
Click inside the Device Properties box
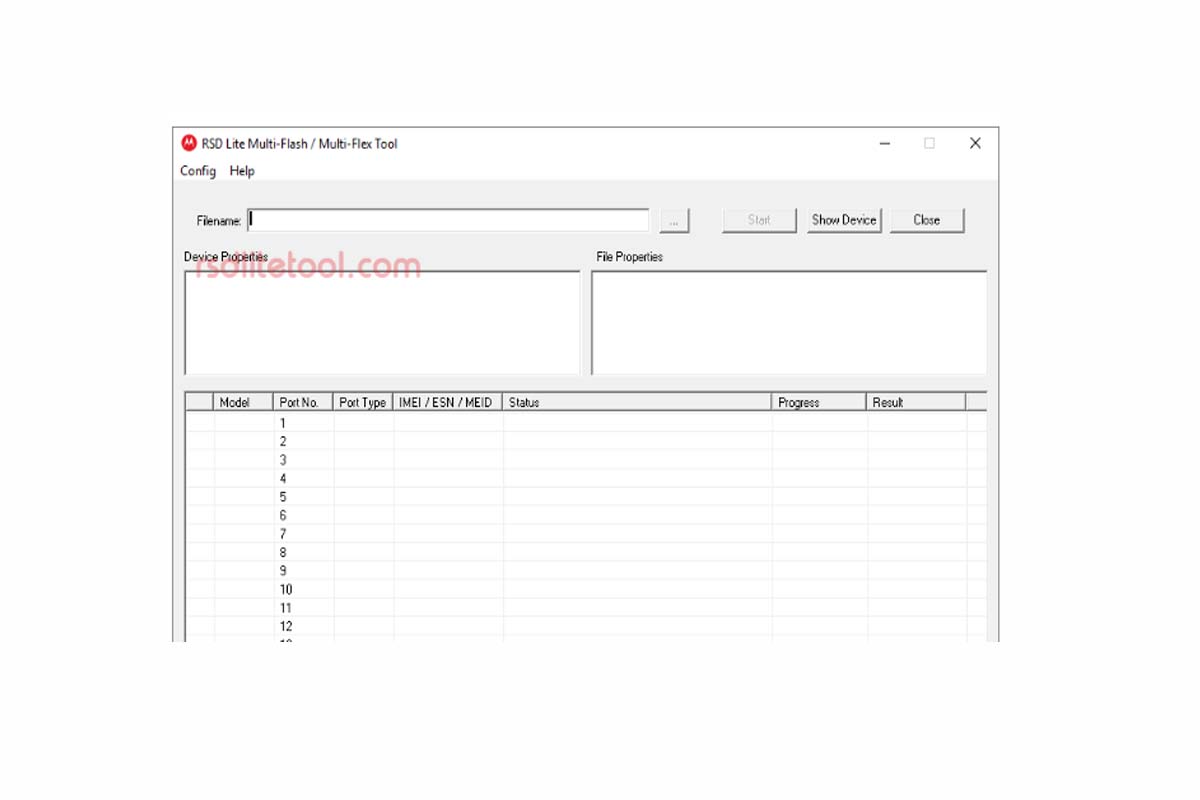tap(382, 322)
